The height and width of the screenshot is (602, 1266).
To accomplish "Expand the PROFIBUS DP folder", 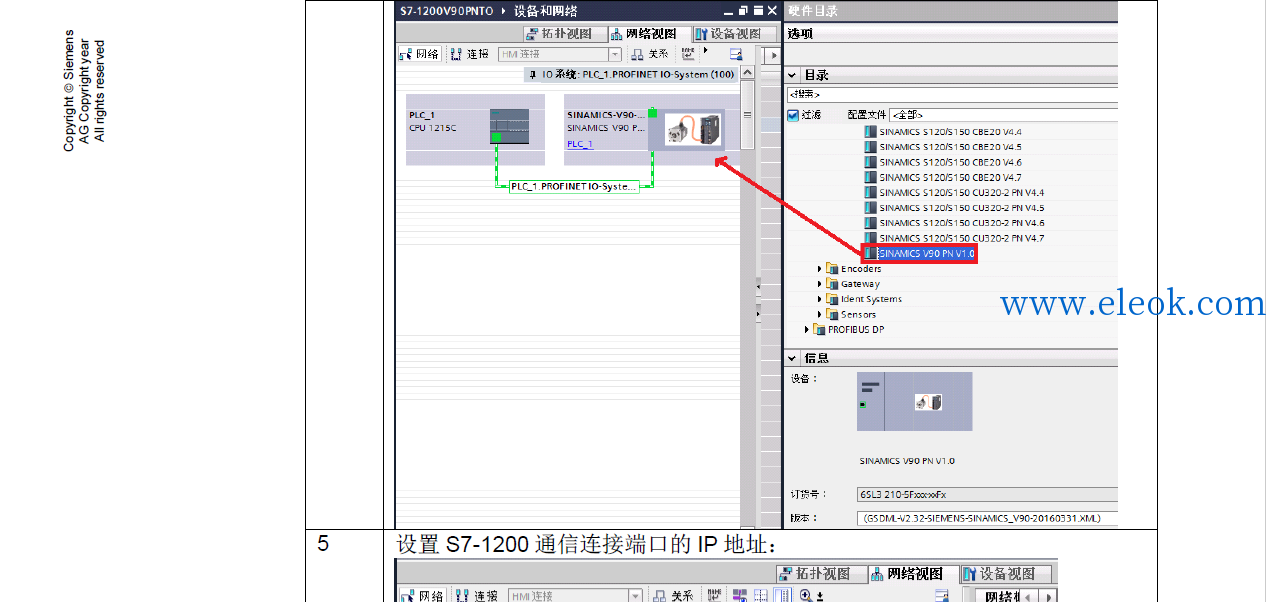I will pos(808,329).
